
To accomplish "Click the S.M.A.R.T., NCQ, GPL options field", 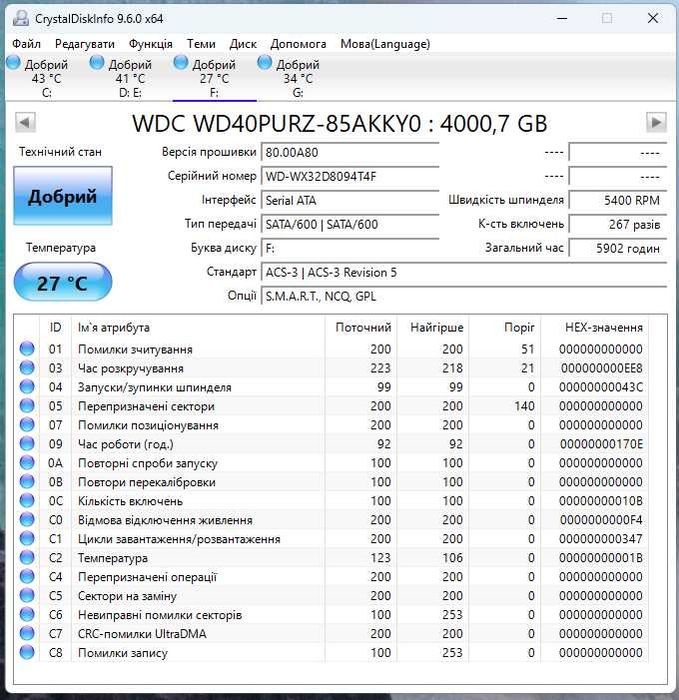I will click(x=464, y=296).
